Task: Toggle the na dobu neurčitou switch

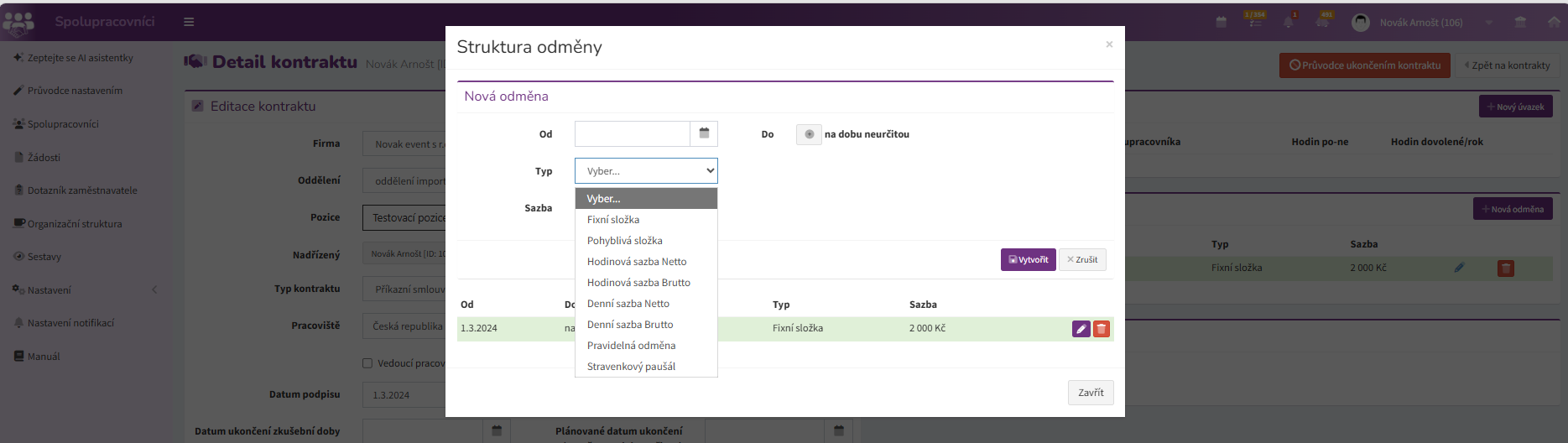Action: tap(809, 134)
